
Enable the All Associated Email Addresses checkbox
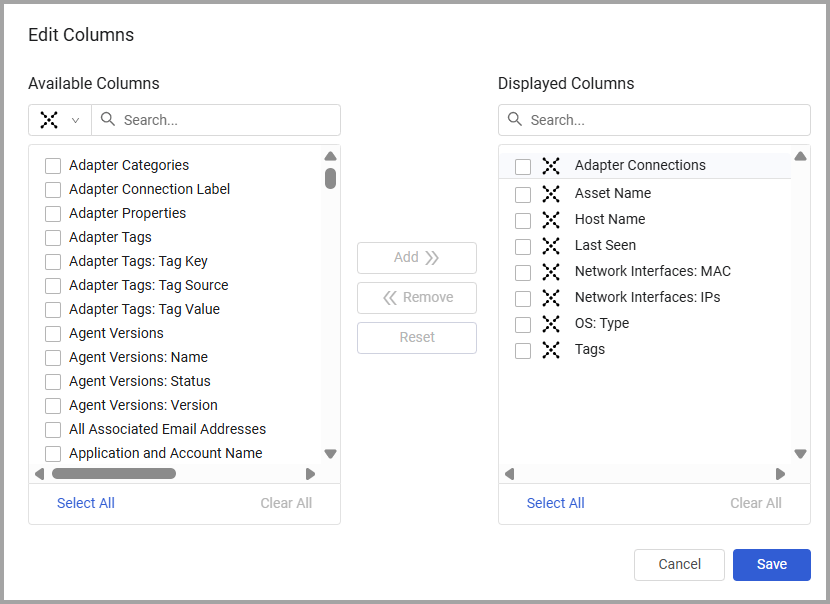(53, 430)
